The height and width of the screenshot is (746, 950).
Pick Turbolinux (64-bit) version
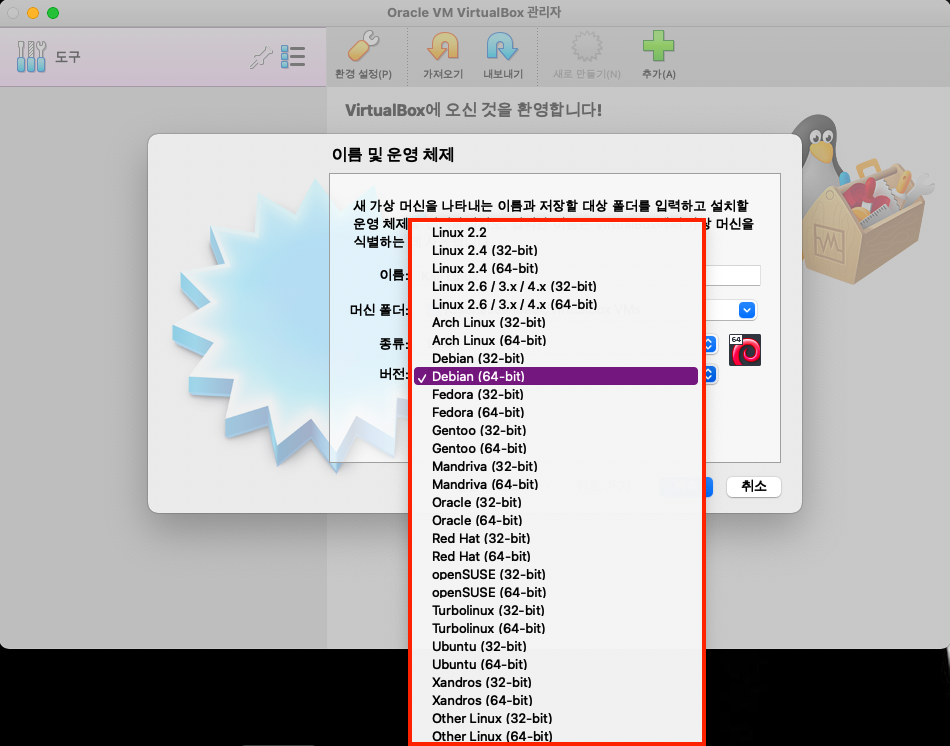pos(556,628)
